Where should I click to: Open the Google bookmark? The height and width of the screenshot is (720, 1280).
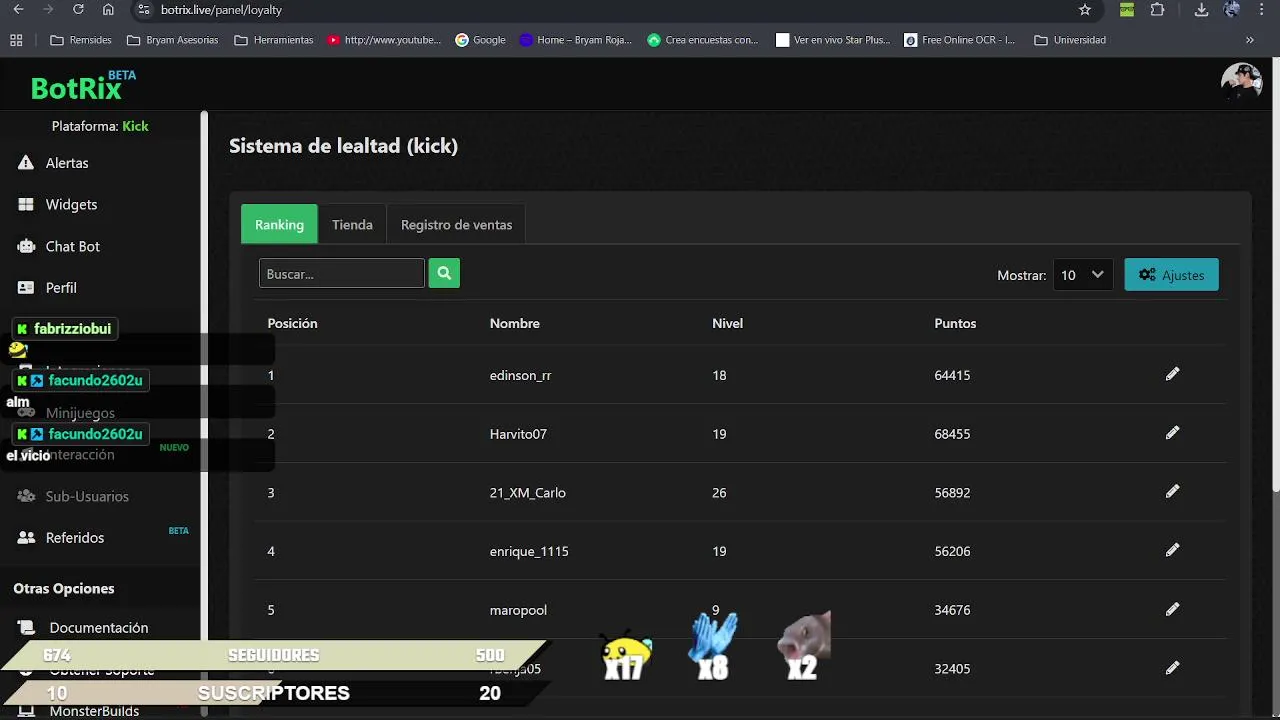pos(480,40)
